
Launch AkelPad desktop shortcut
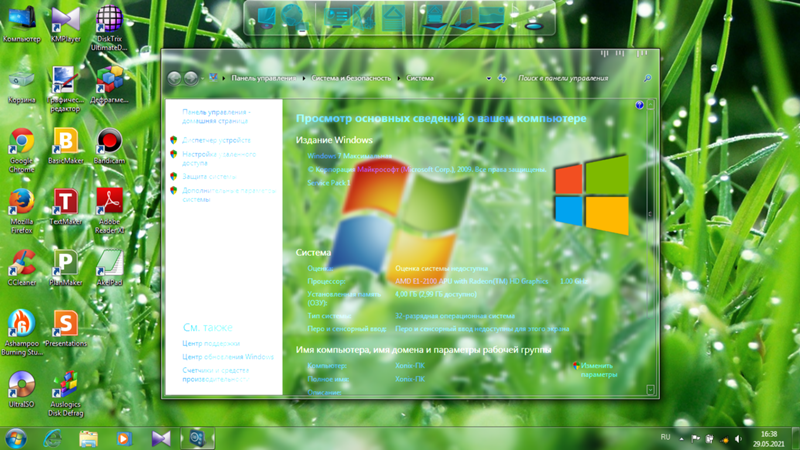[109, 267]
